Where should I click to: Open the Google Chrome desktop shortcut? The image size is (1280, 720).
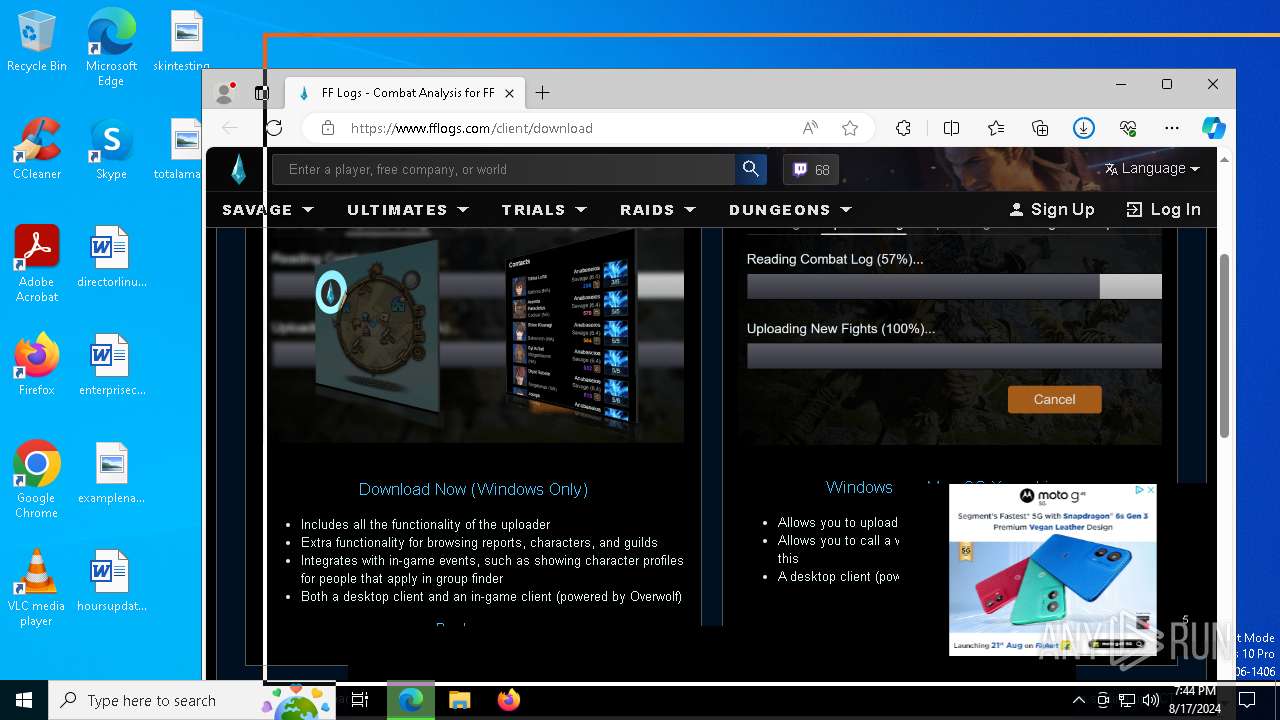point(37,480)
